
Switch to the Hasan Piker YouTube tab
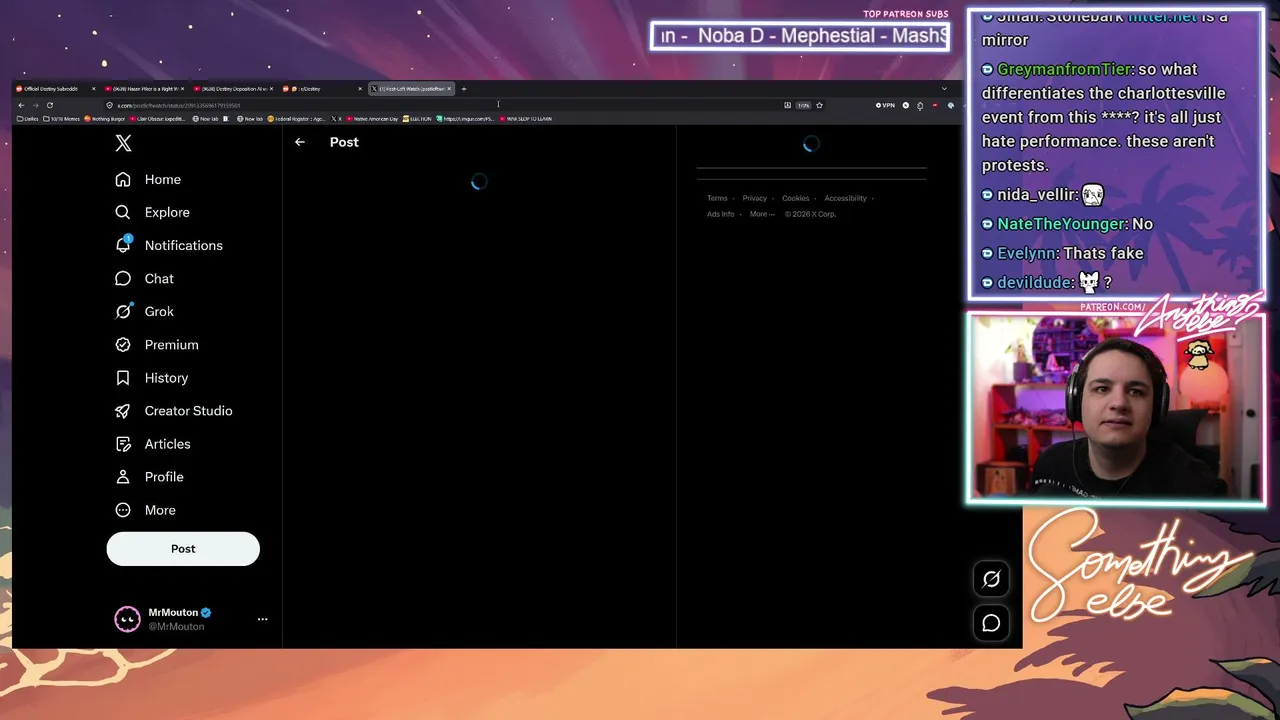144,89
